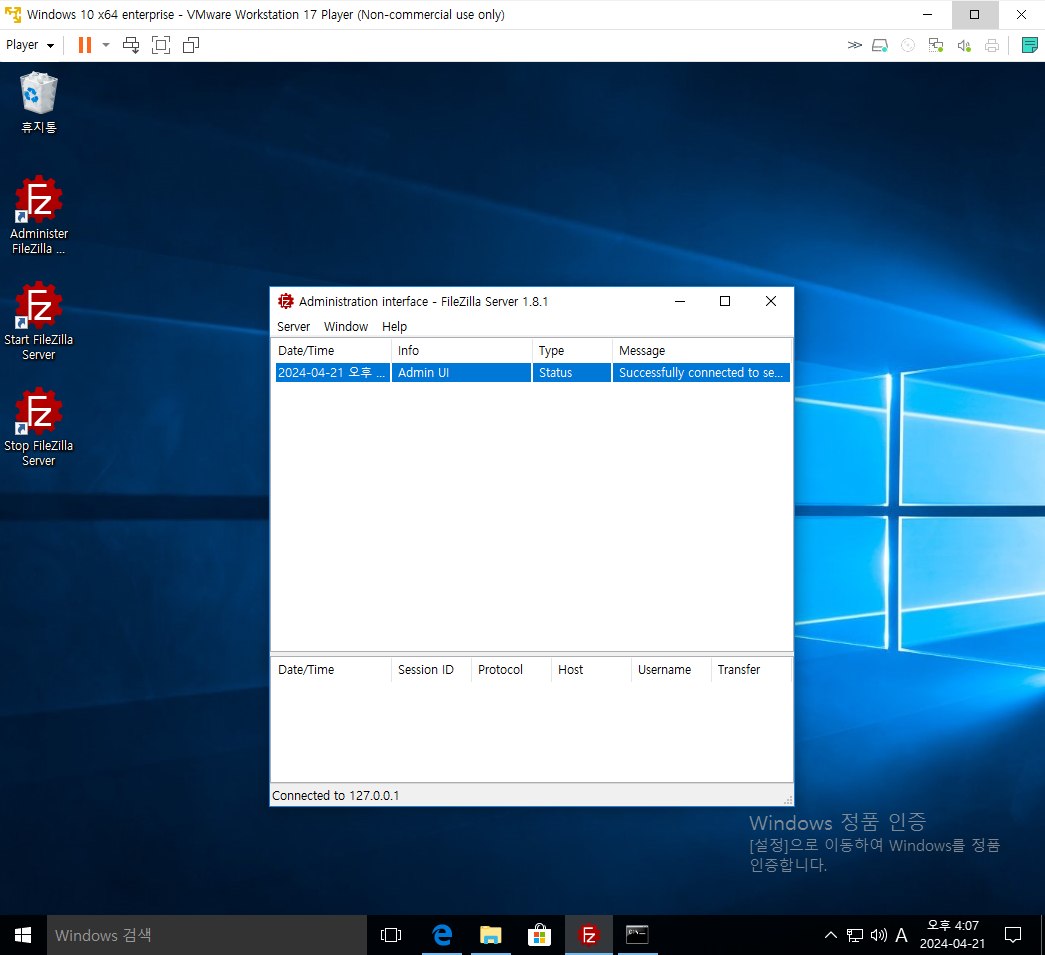This screenshot has width=1045, height=955.
Task: Click the VMware CD/DVD device icon
Action: (908, 45)
